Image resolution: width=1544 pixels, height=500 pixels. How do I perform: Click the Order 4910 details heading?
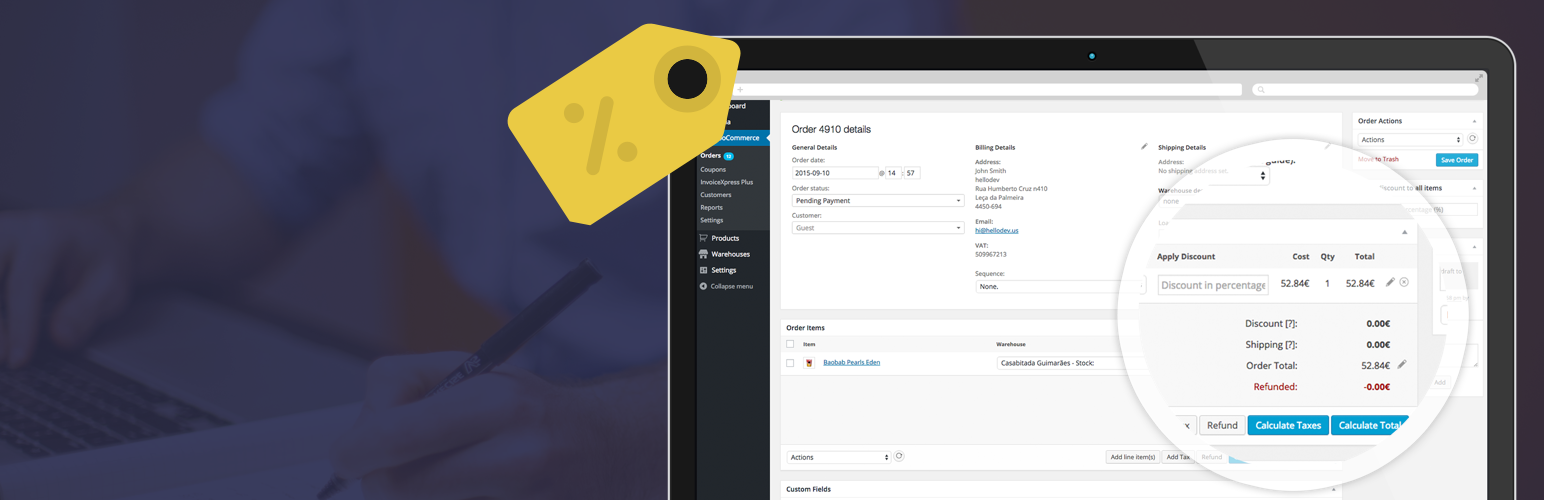pos(831,129)
